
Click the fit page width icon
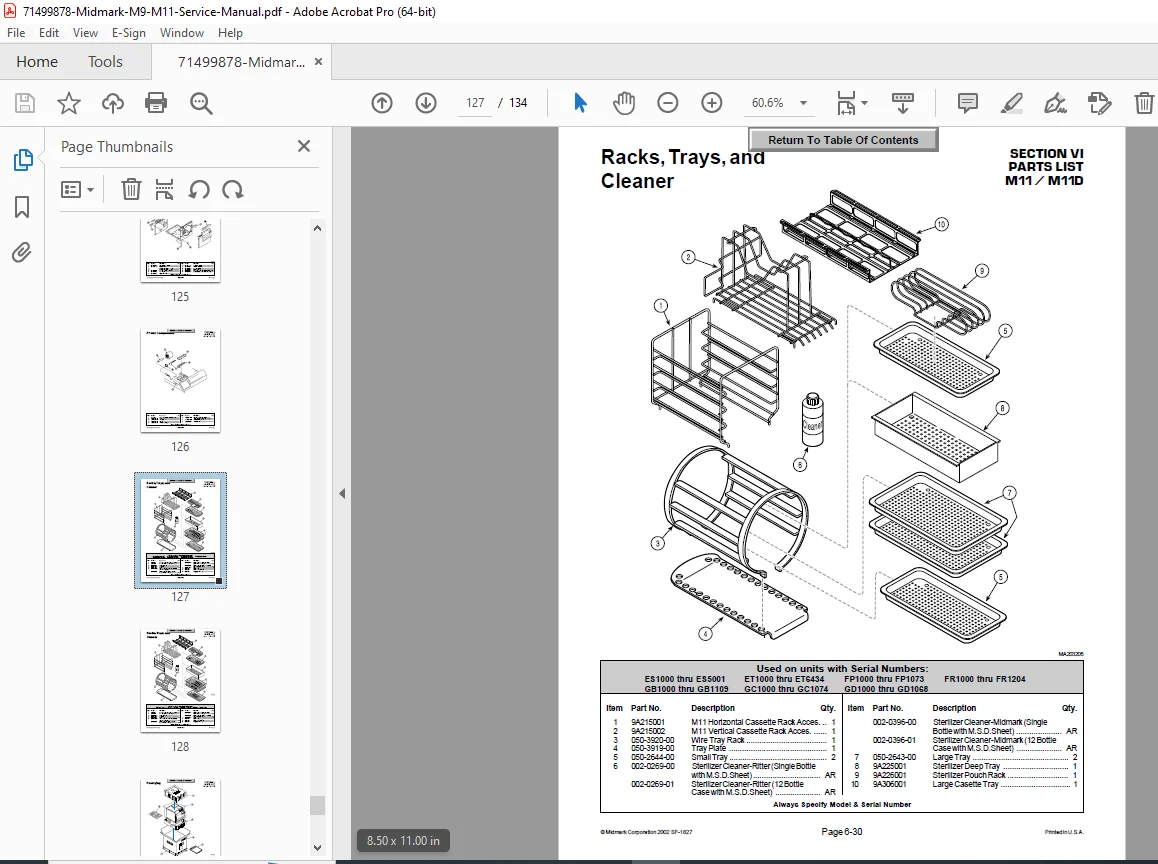(846, 103)
